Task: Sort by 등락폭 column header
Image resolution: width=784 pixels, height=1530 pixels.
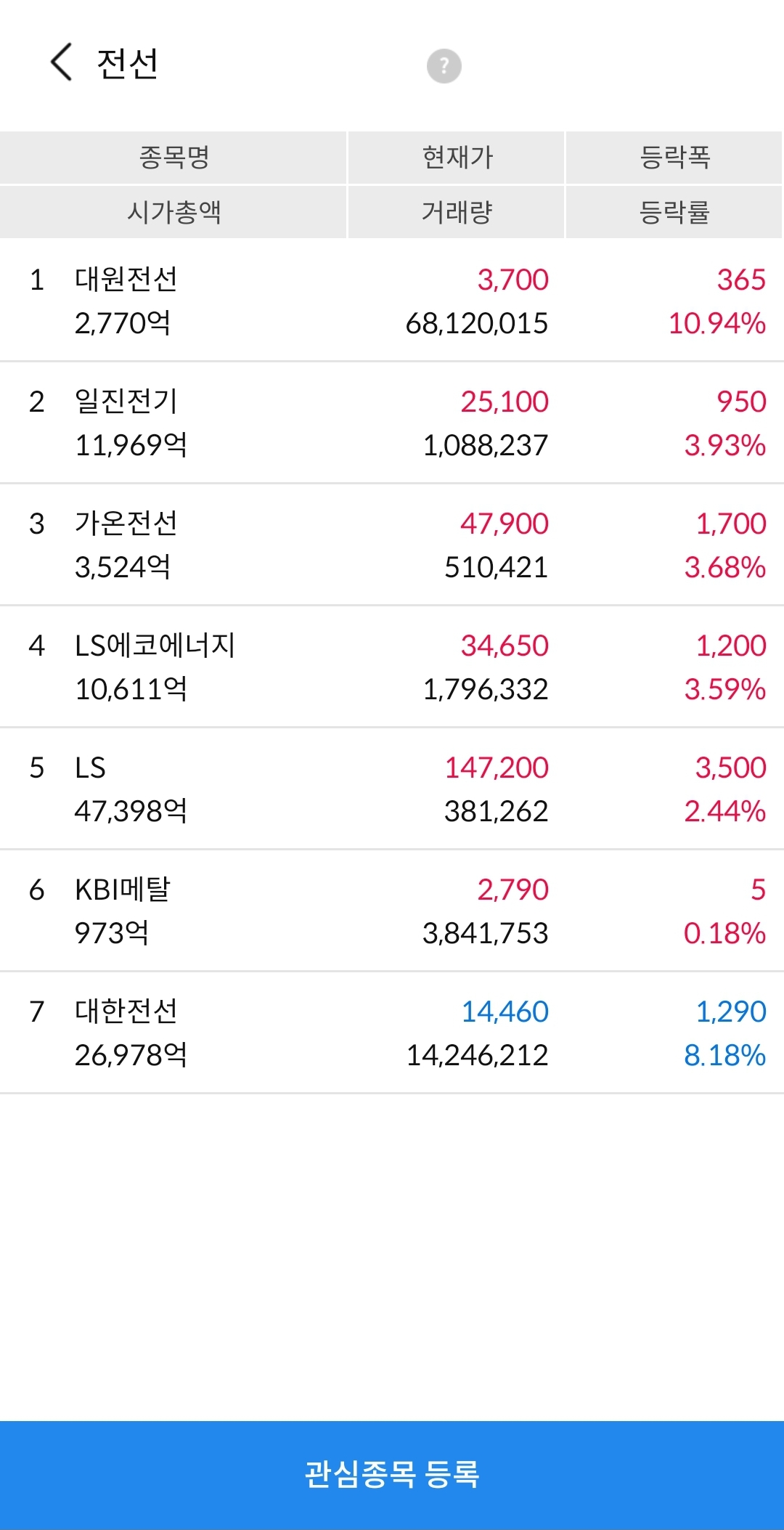Action: tap(674, 158)
